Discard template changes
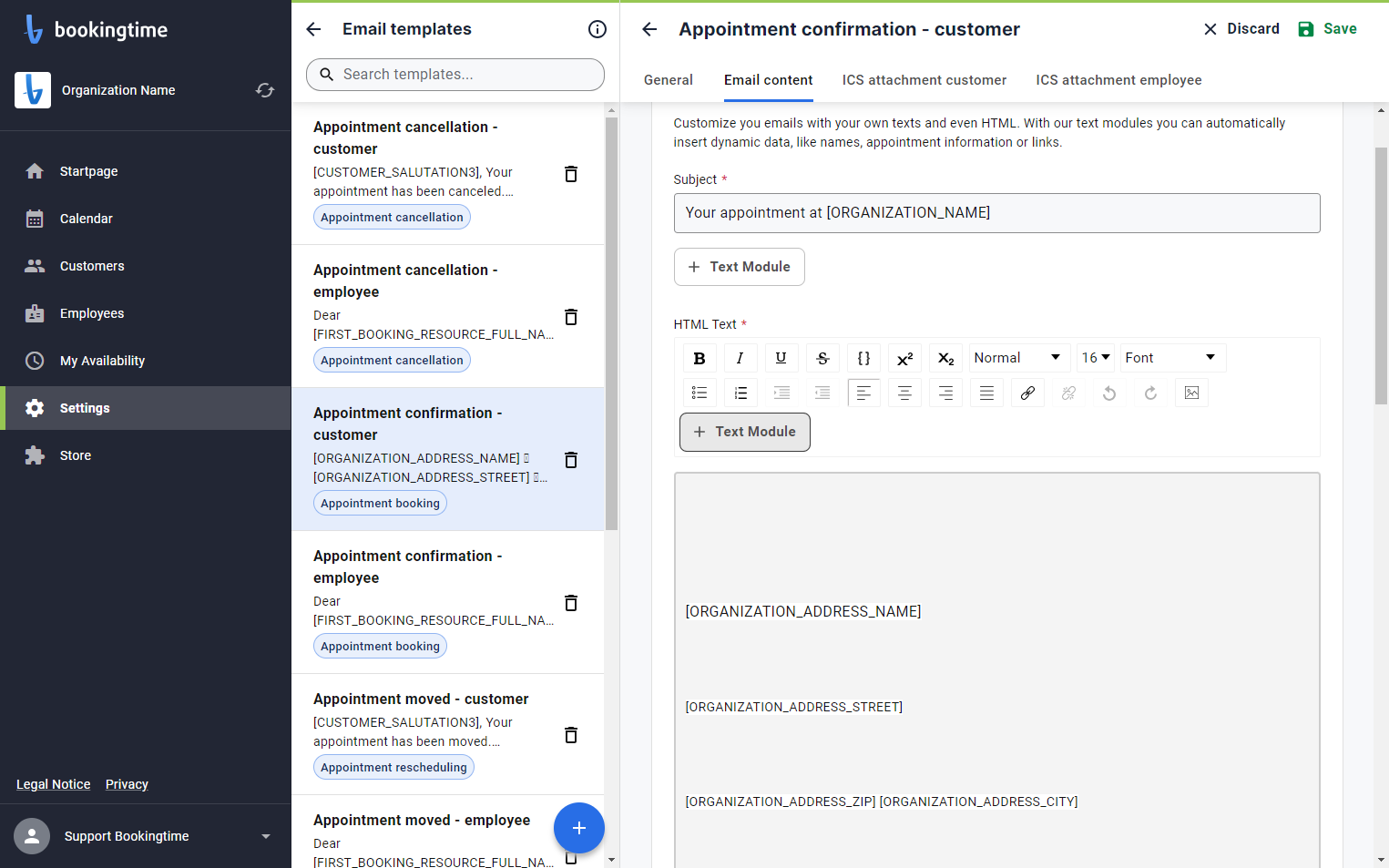 pyautogui.click(x=1241, y=29)
